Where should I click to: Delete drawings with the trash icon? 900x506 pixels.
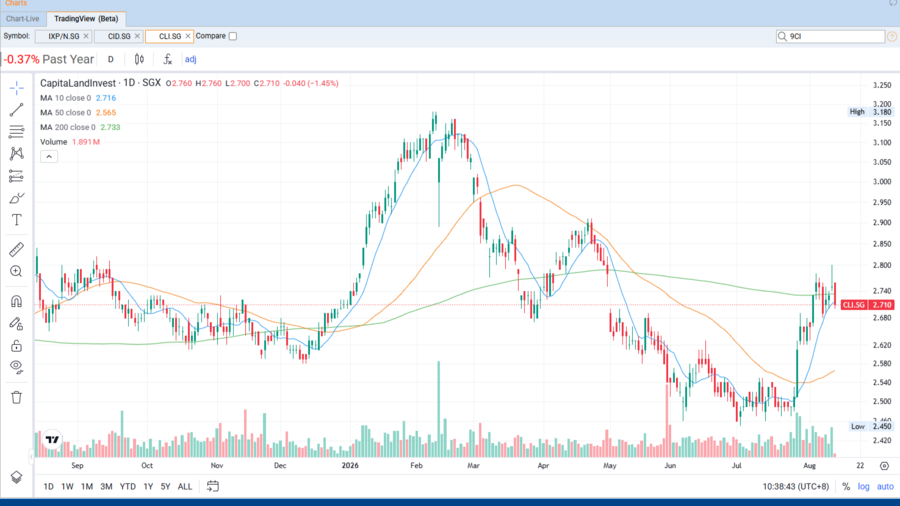[17, 397]
